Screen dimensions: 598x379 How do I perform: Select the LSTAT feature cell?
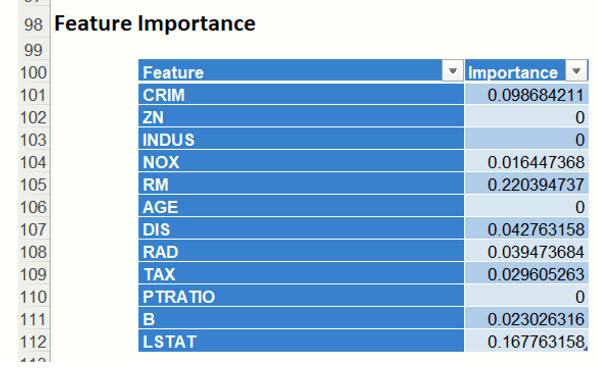[x=301, y=341]
